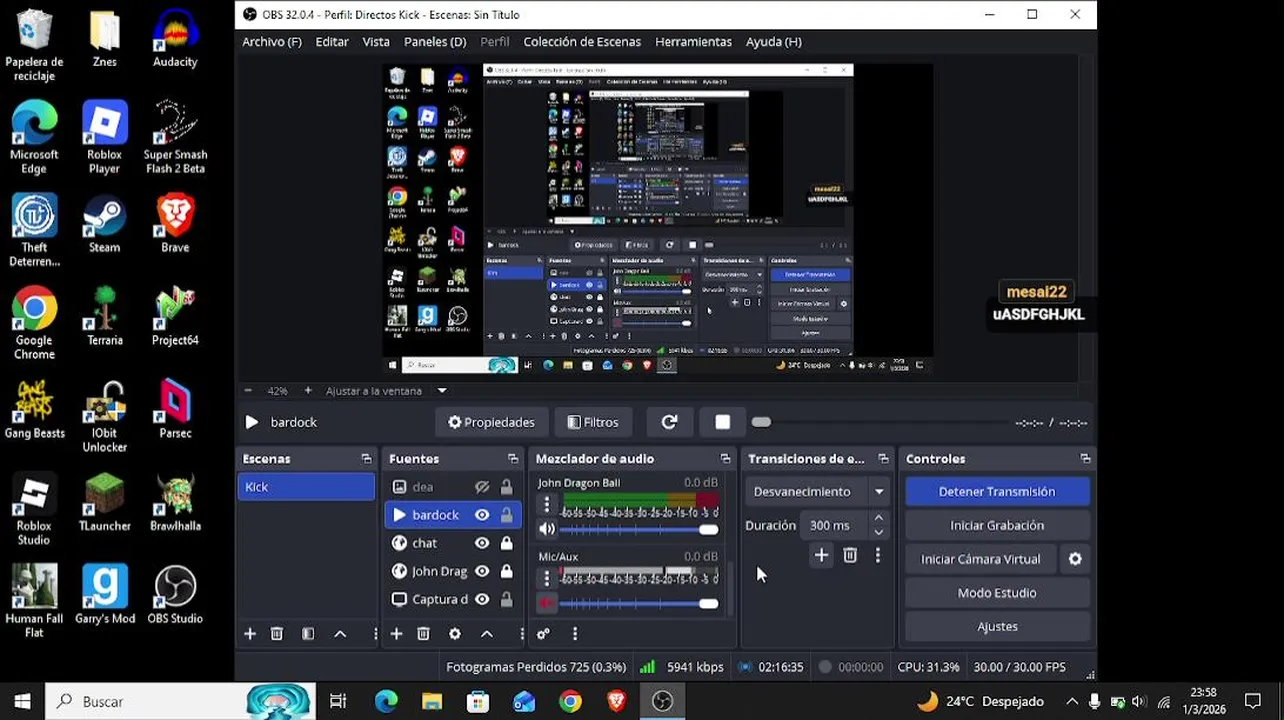Pop out the Controles dock panel
This screenshot has height=720, width=1284.
[x=1085, y=459]
